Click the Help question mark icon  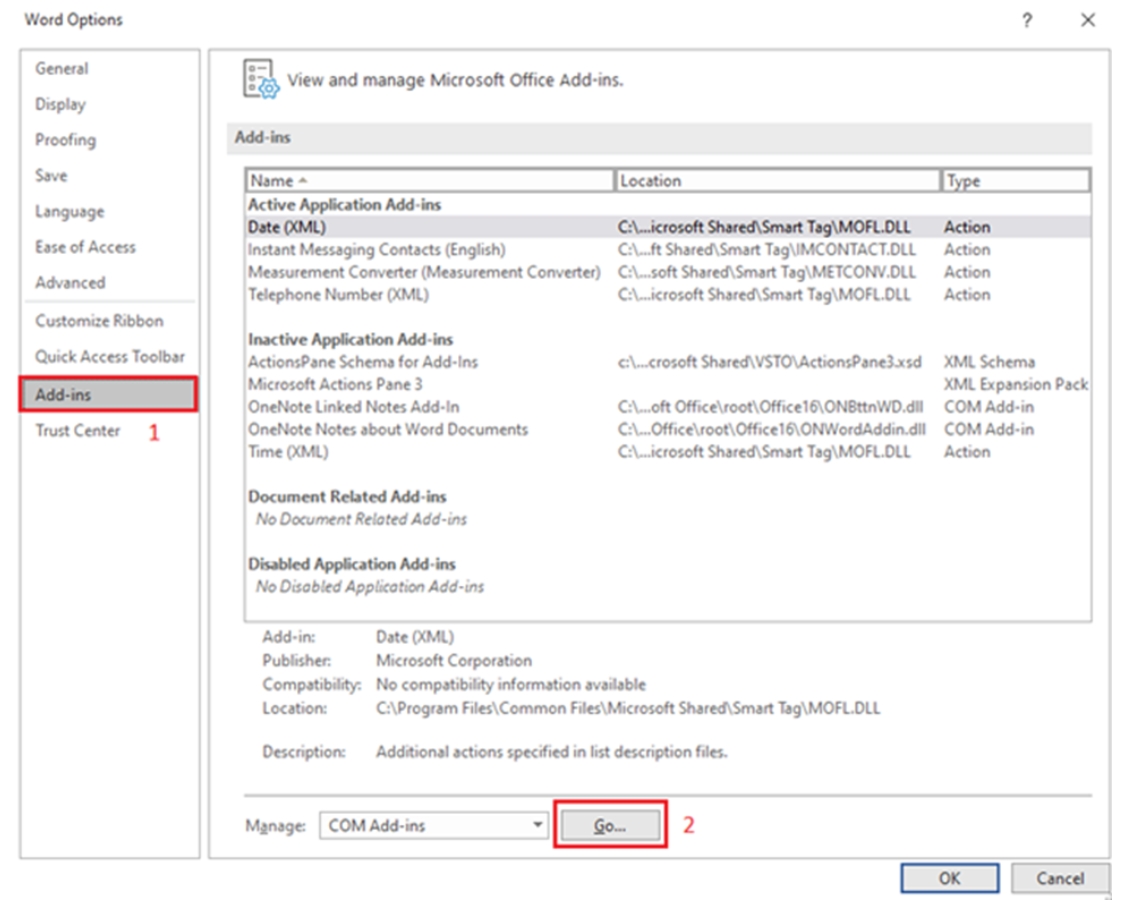(1027, 20)
